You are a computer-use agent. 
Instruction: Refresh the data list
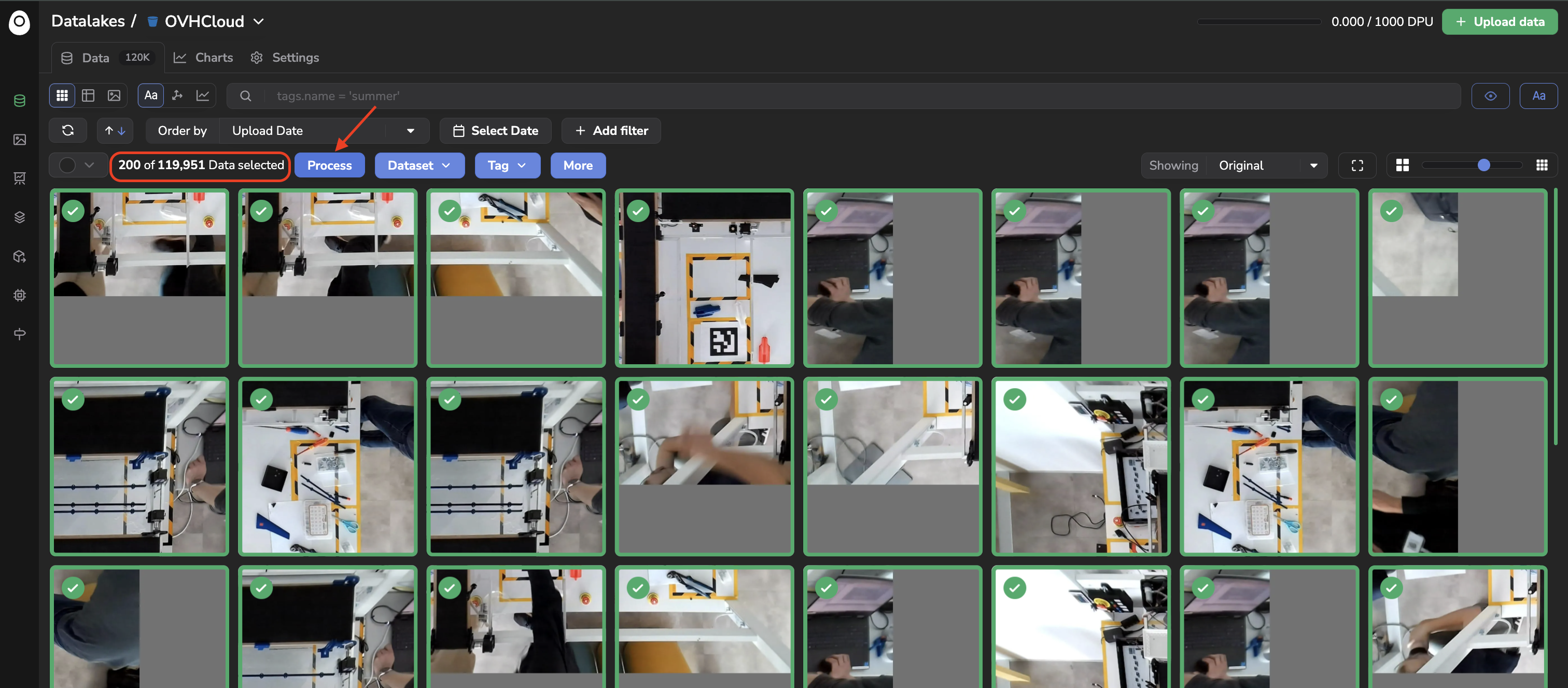pos(68,131)
